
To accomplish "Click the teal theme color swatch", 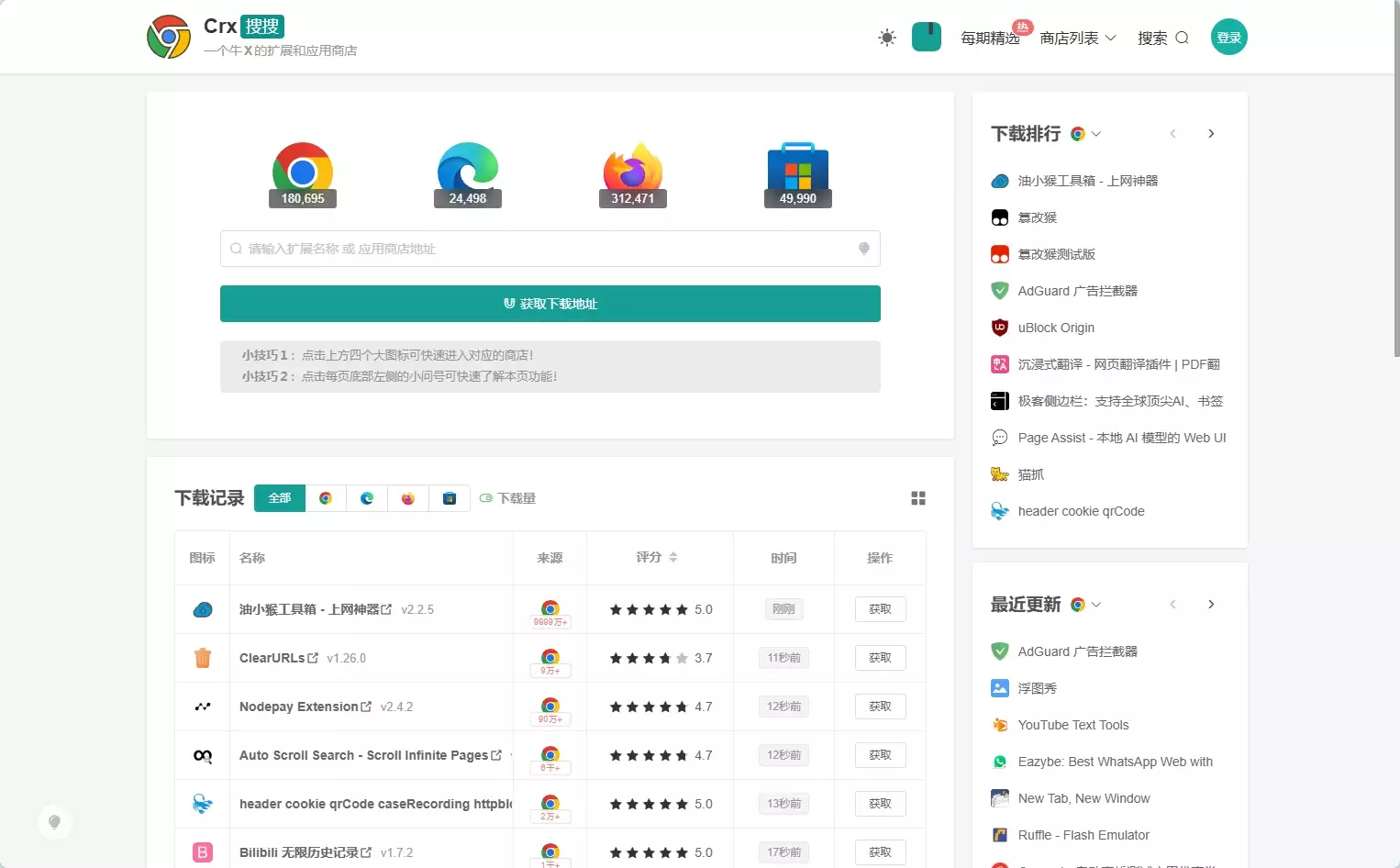I will [x=927, y=37].
